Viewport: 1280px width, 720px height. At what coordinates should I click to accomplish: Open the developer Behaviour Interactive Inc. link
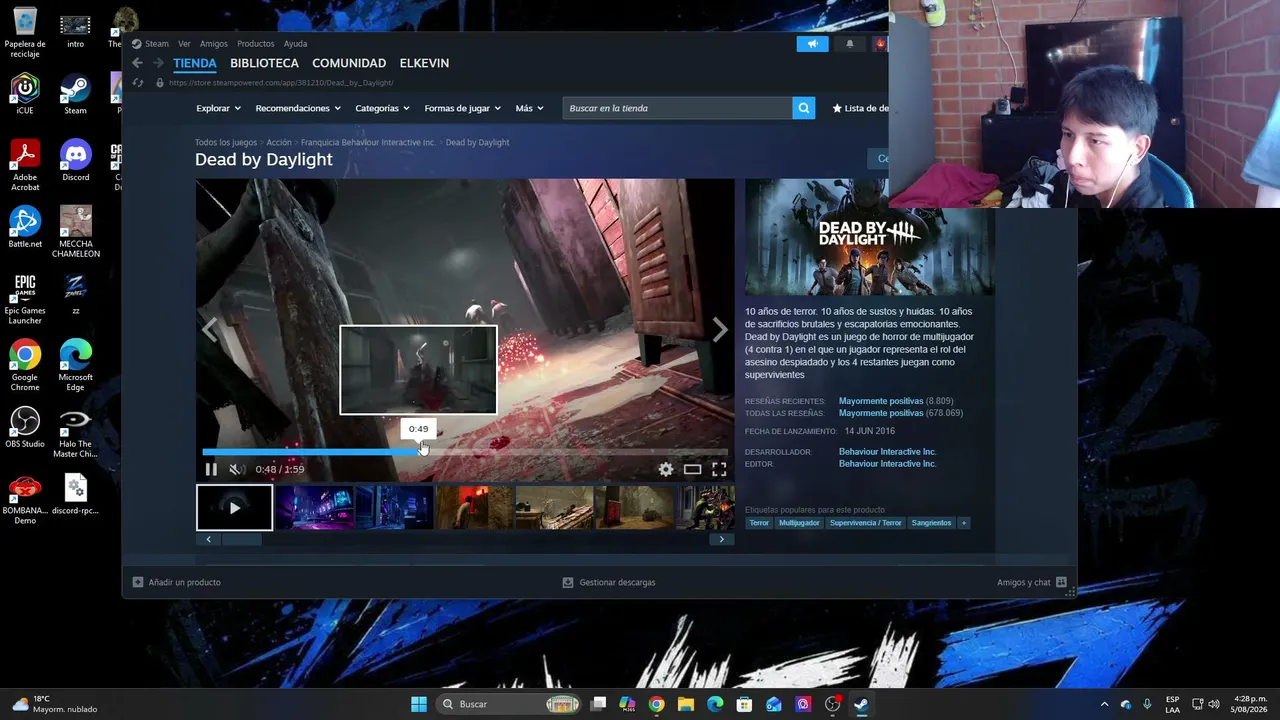click(x=887, y=452)
